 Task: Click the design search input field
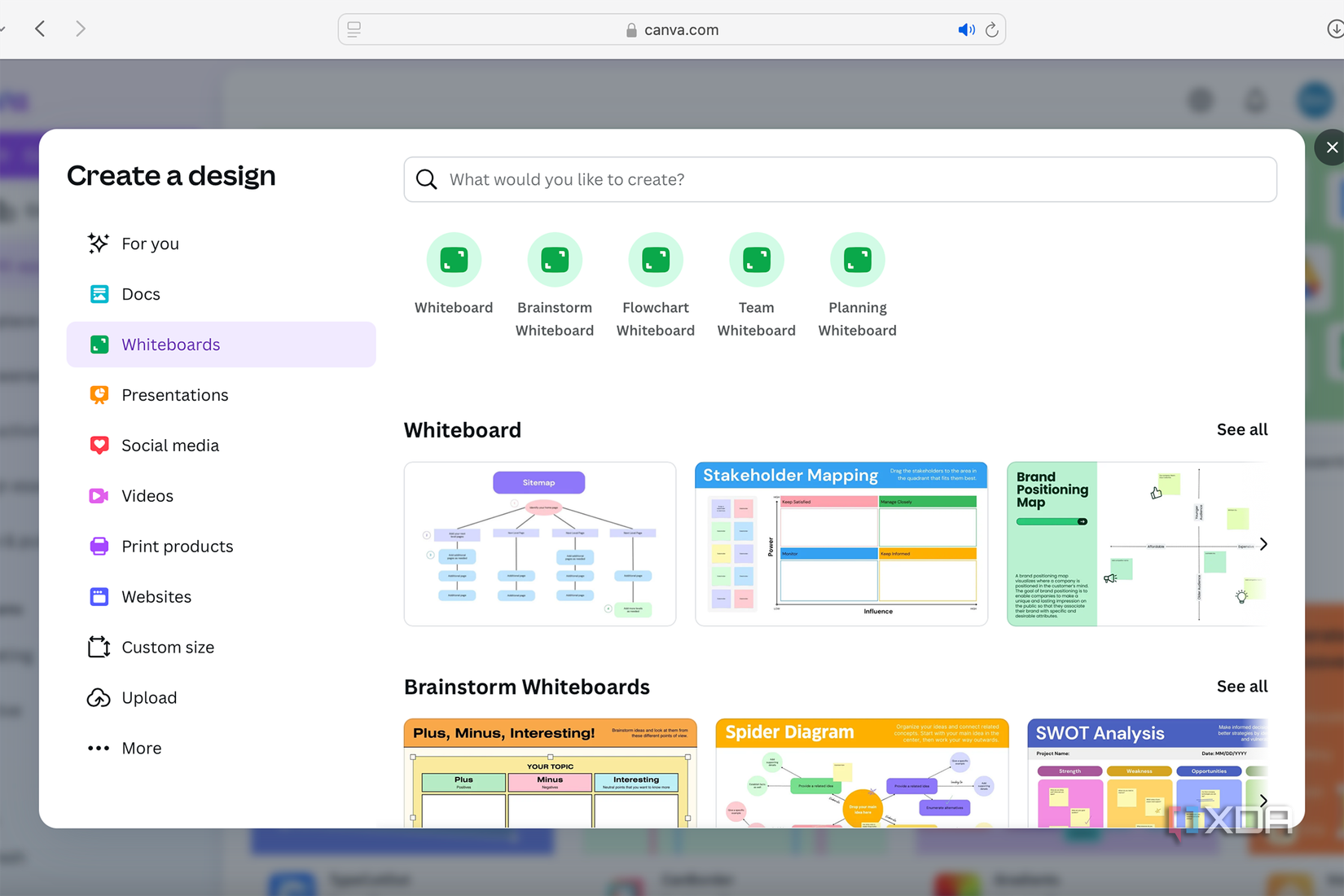click(x=840, y=179)
